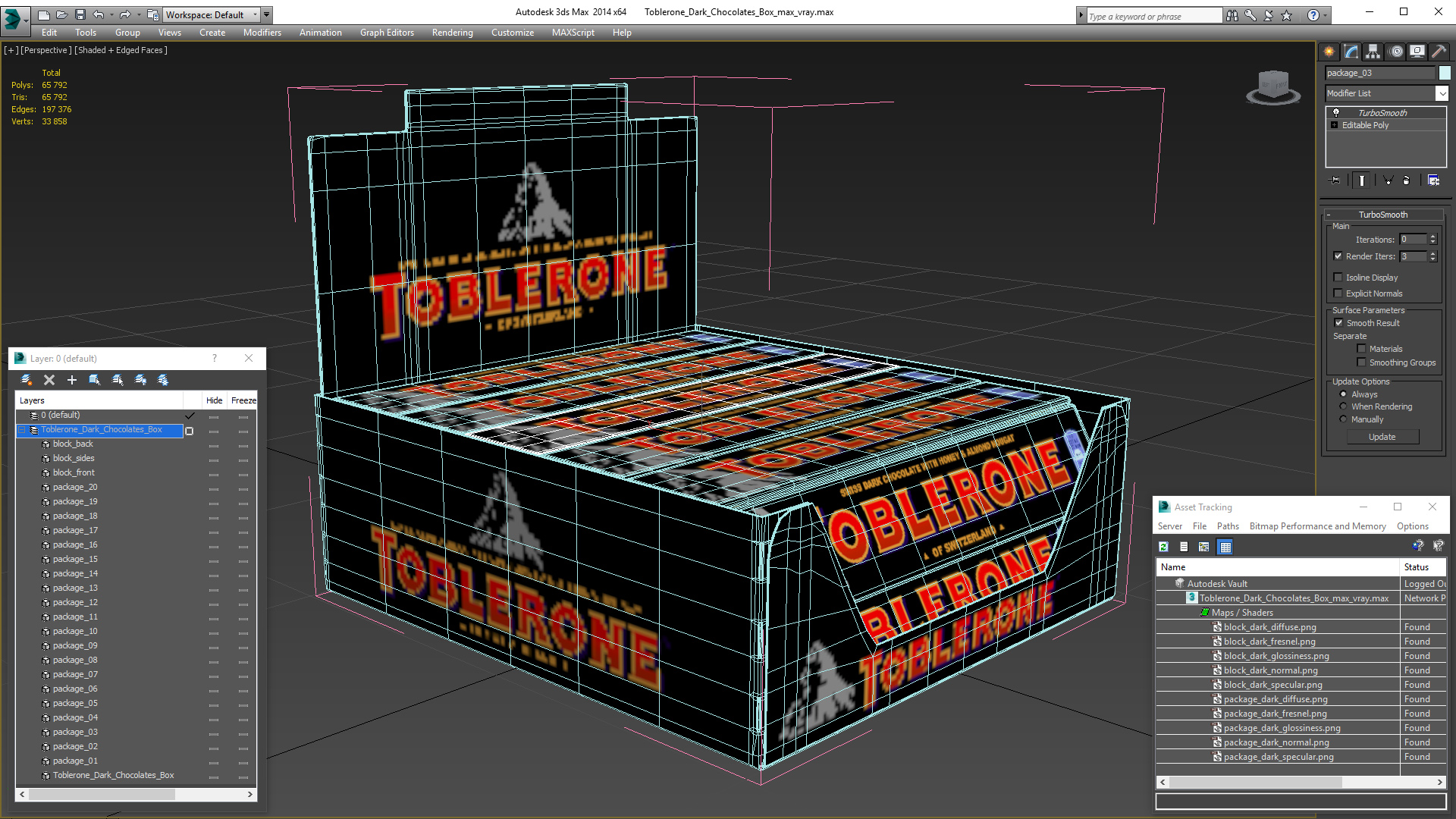Collapse the Toblerone_Dark_Chocolates_Box layer tree
Image resolution: width=1456 pixels, height=819 pixels.
click(22, 430)
